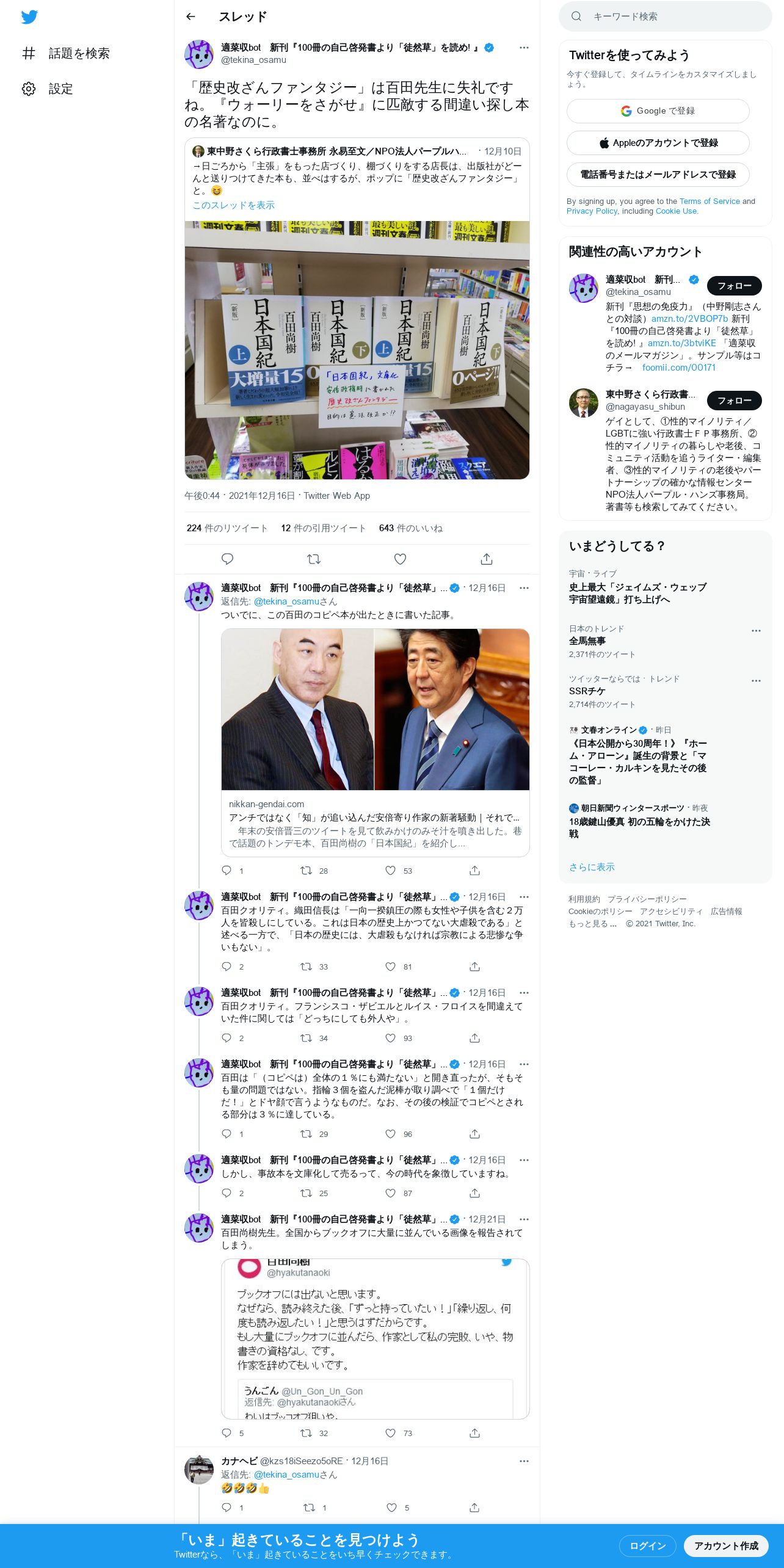This screenshot has height=1568, width=784.
Task: Open the ジェイムズ・ウェッブ宇宙望遠鏡 trend
Action: [638, 593]
